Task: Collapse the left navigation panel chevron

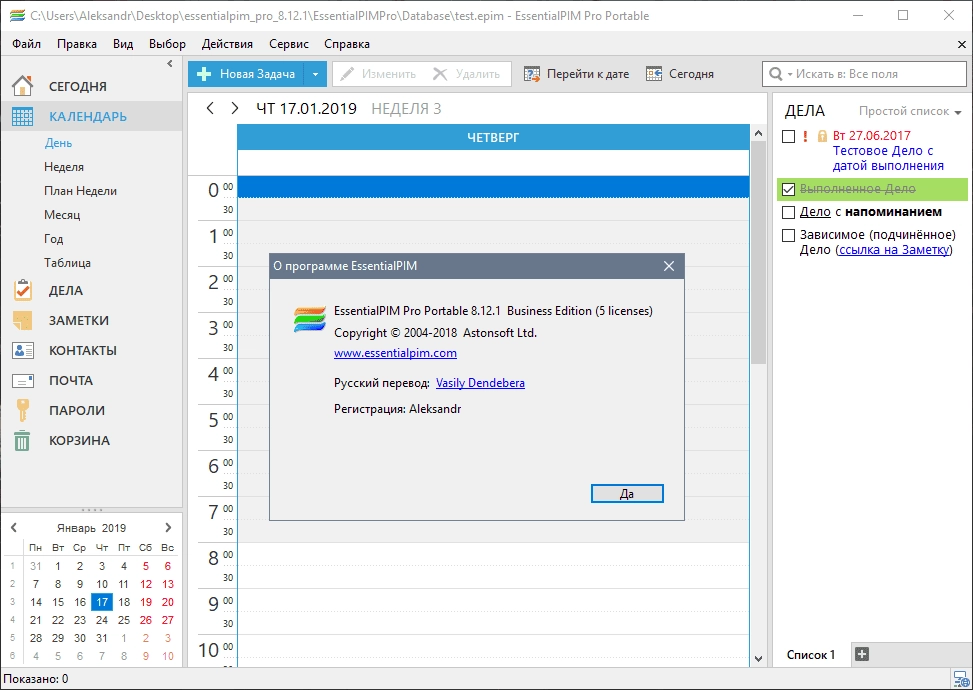Action: (170, 63)
